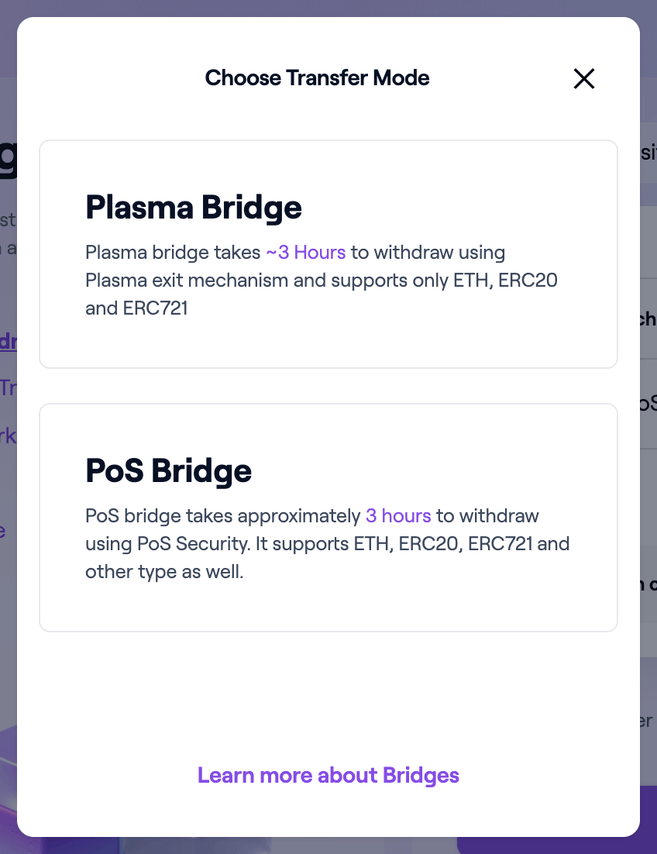Select the Plasma Bridge transfer option
657x854 pixels.
coord(328,254)
